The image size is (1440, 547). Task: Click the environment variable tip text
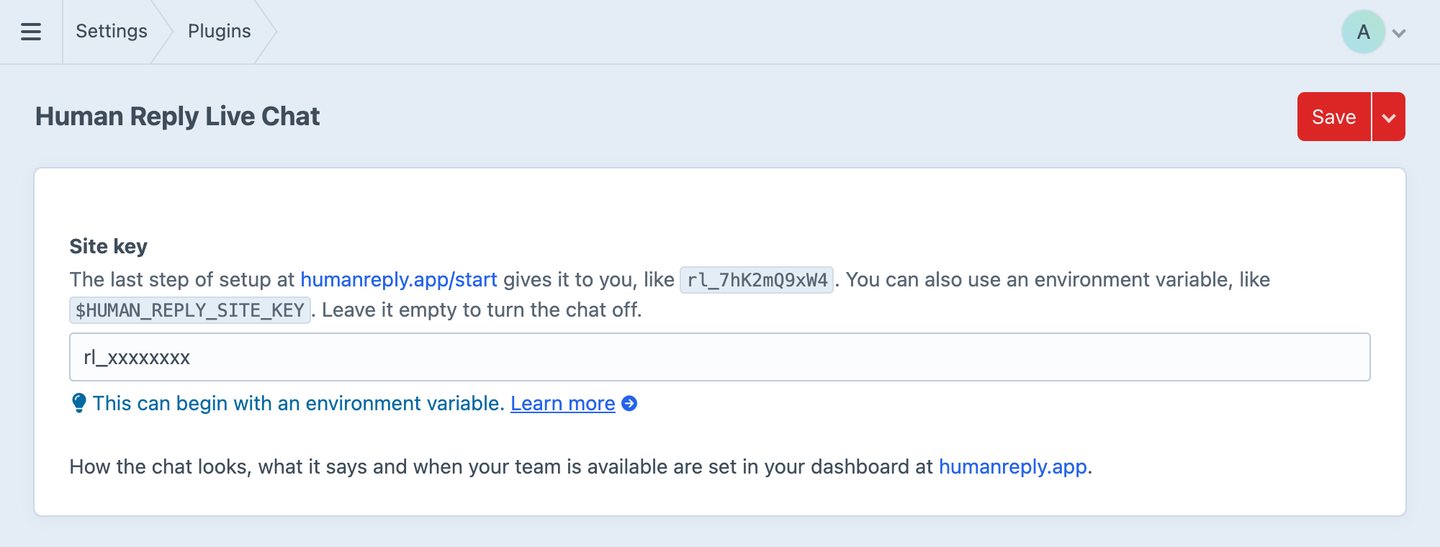click(298, 404)
